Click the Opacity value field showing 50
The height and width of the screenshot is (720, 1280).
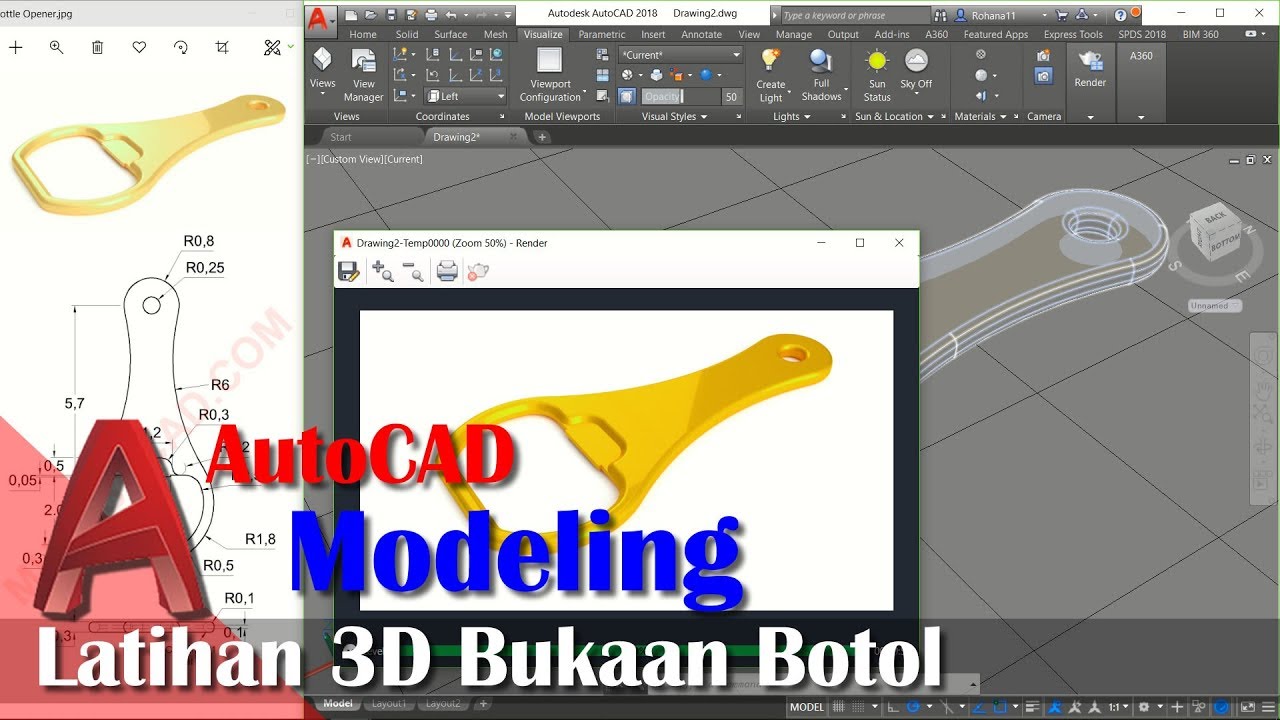(731, 97)
